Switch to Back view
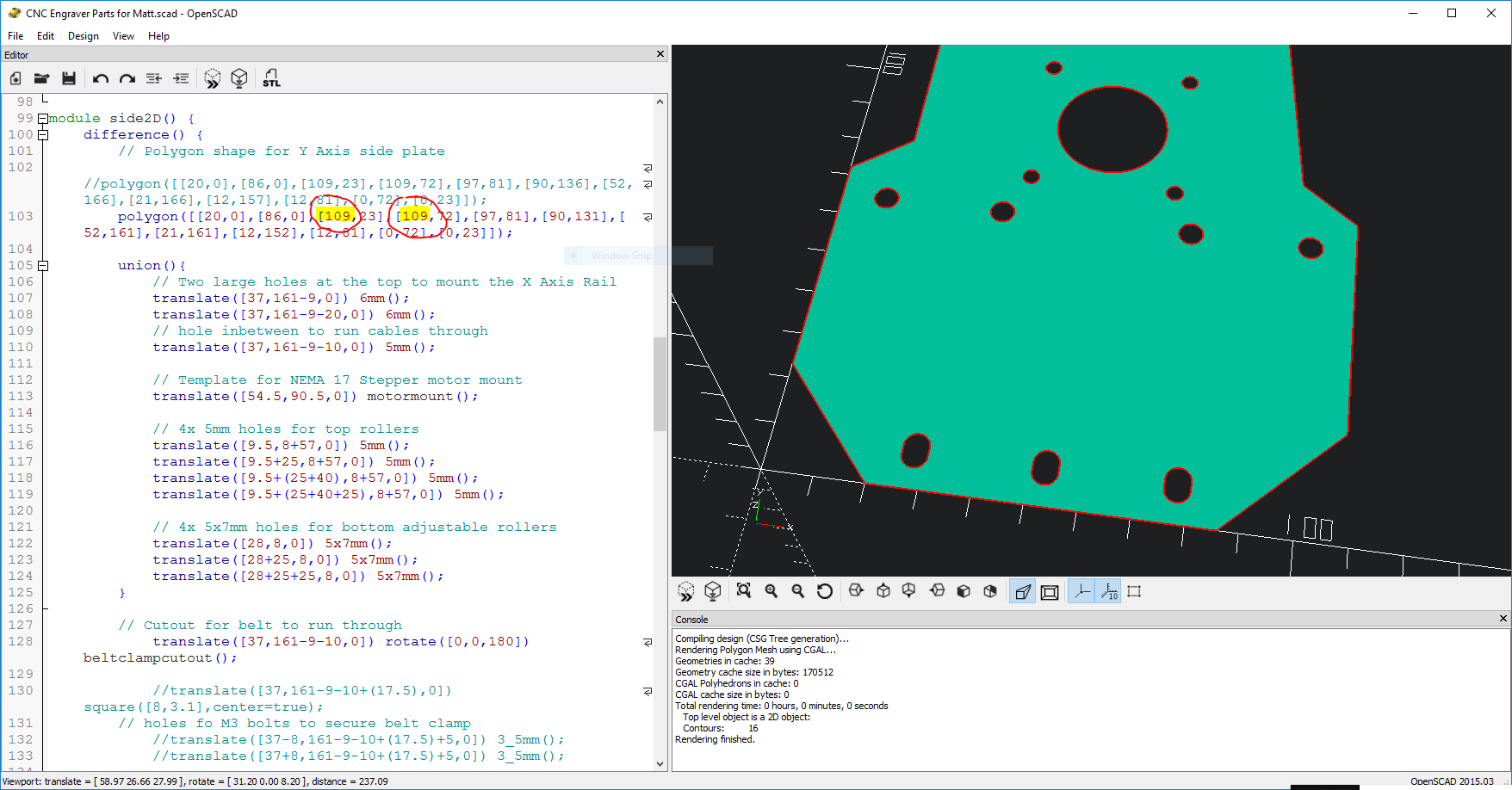The image size is (1512, 790). [x=990, y=591]
